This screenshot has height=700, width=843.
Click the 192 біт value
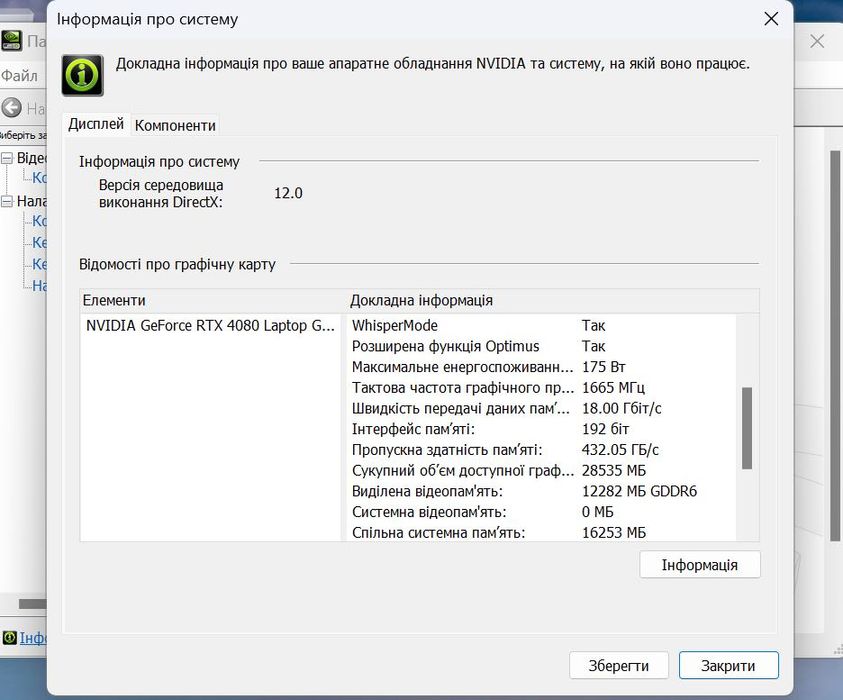point(605,429)
